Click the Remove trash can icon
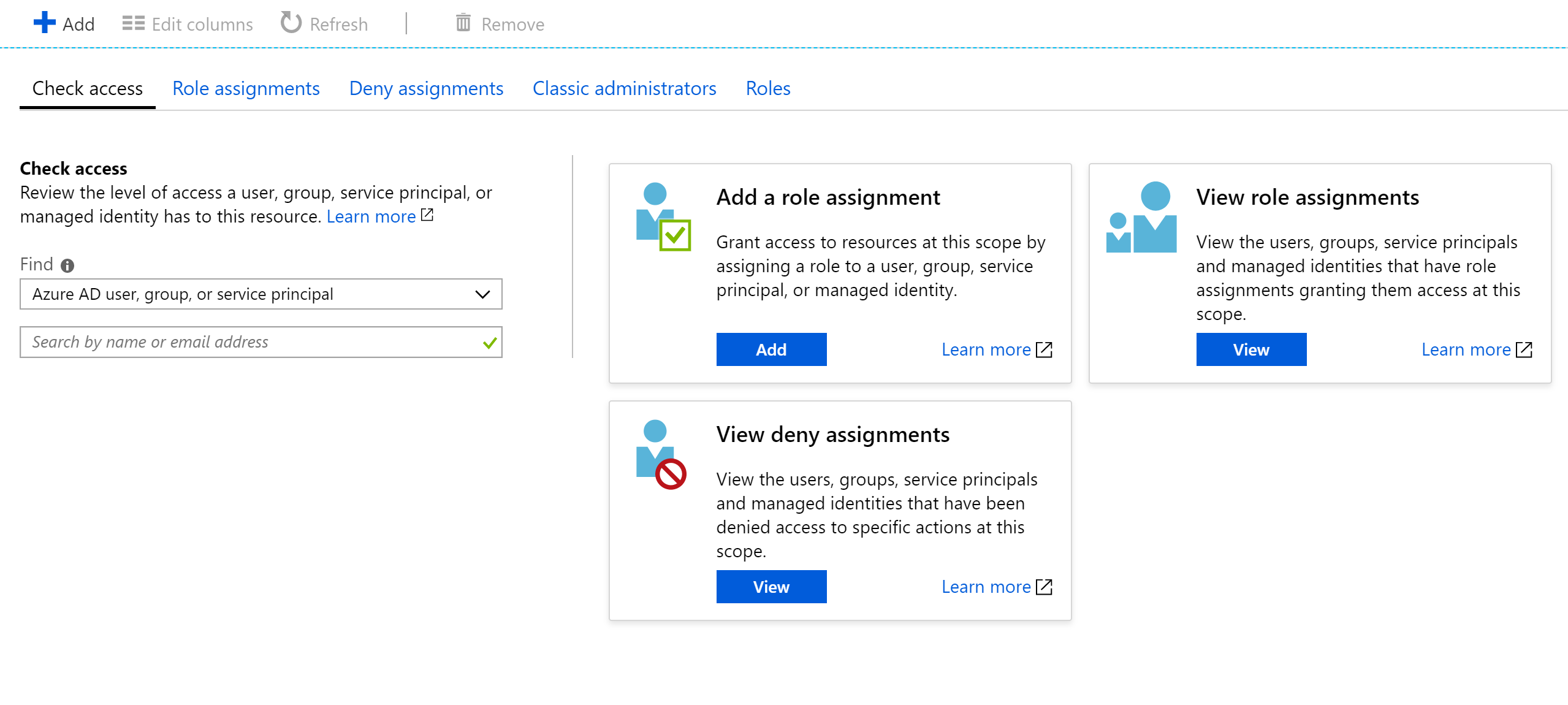The image size is (1568, 705). click(x=463, y=23)
